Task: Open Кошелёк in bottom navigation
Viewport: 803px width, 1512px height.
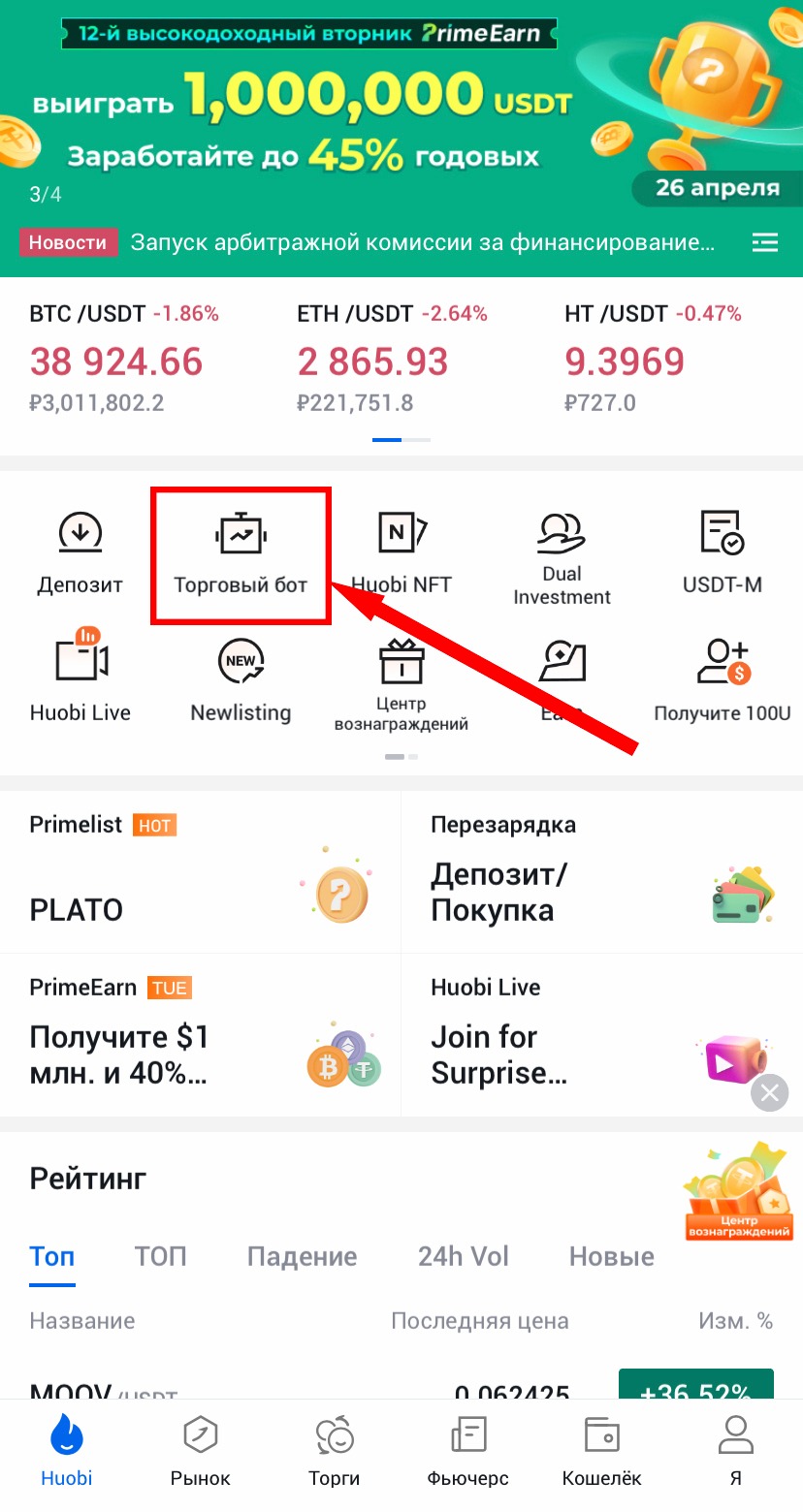Action: (602, 1451)
